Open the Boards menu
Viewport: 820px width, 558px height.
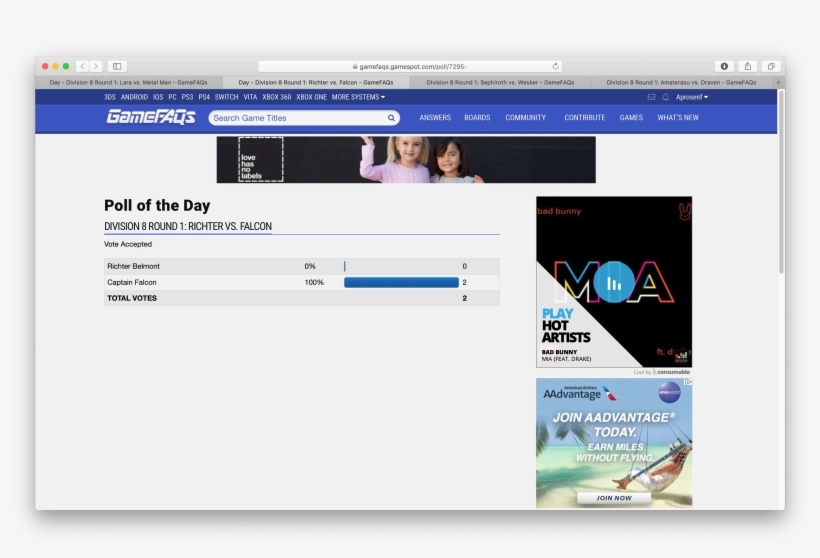tap(477, 118)
